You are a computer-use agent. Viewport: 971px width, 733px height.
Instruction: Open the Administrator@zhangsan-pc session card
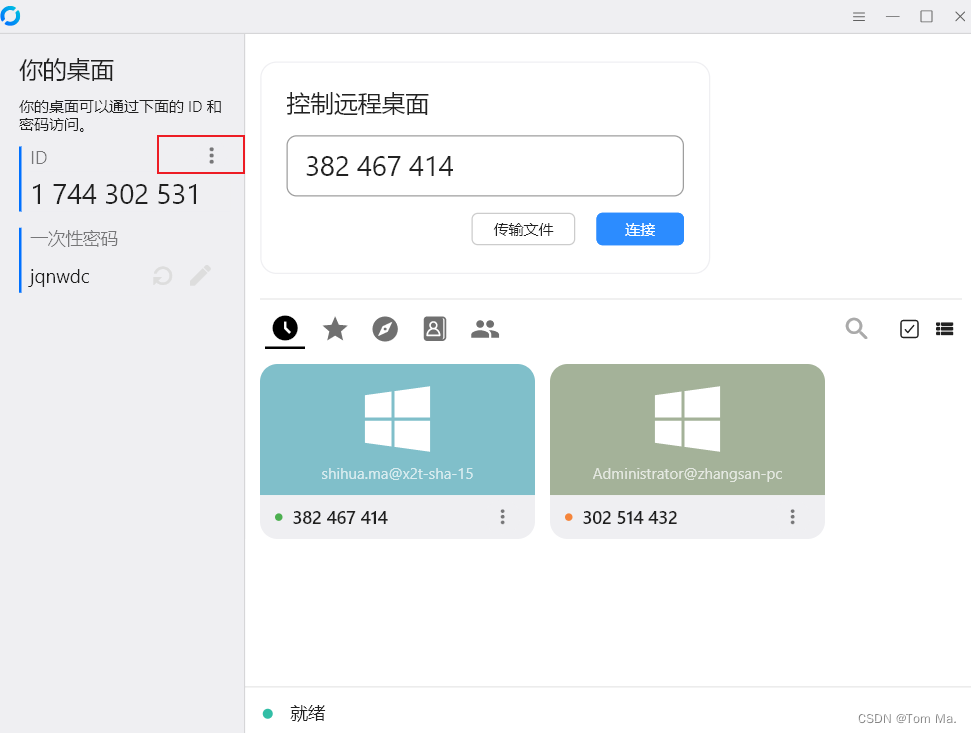coord(687,429)
